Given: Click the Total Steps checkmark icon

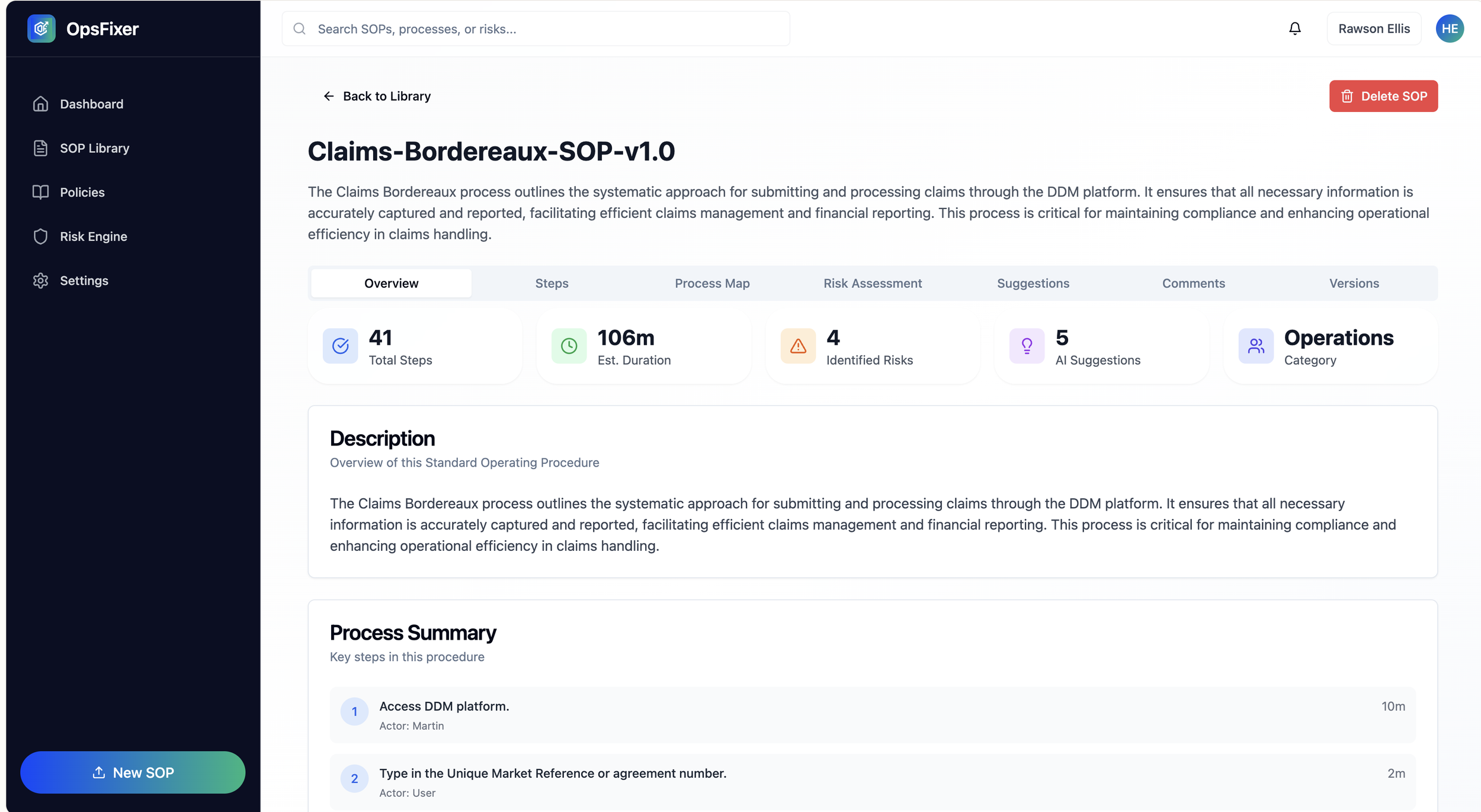Looking at the screenshot, I should 340,346.
